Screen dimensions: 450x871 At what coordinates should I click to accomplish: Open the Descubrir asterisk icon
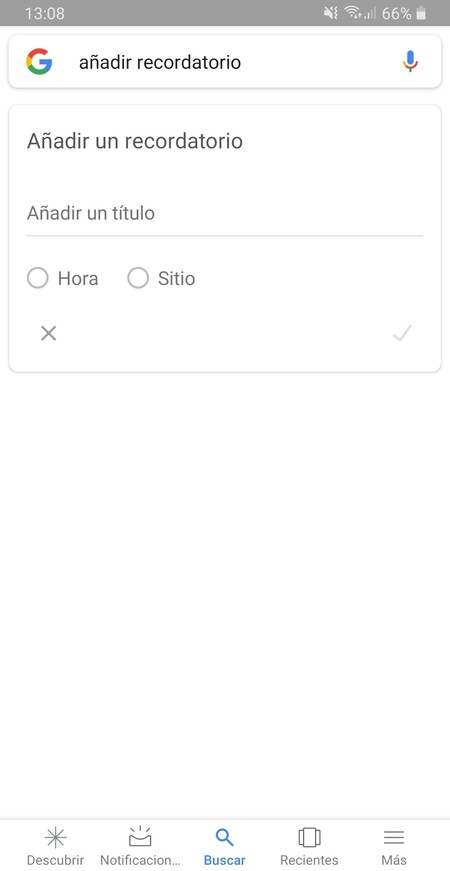pos(56,837)
